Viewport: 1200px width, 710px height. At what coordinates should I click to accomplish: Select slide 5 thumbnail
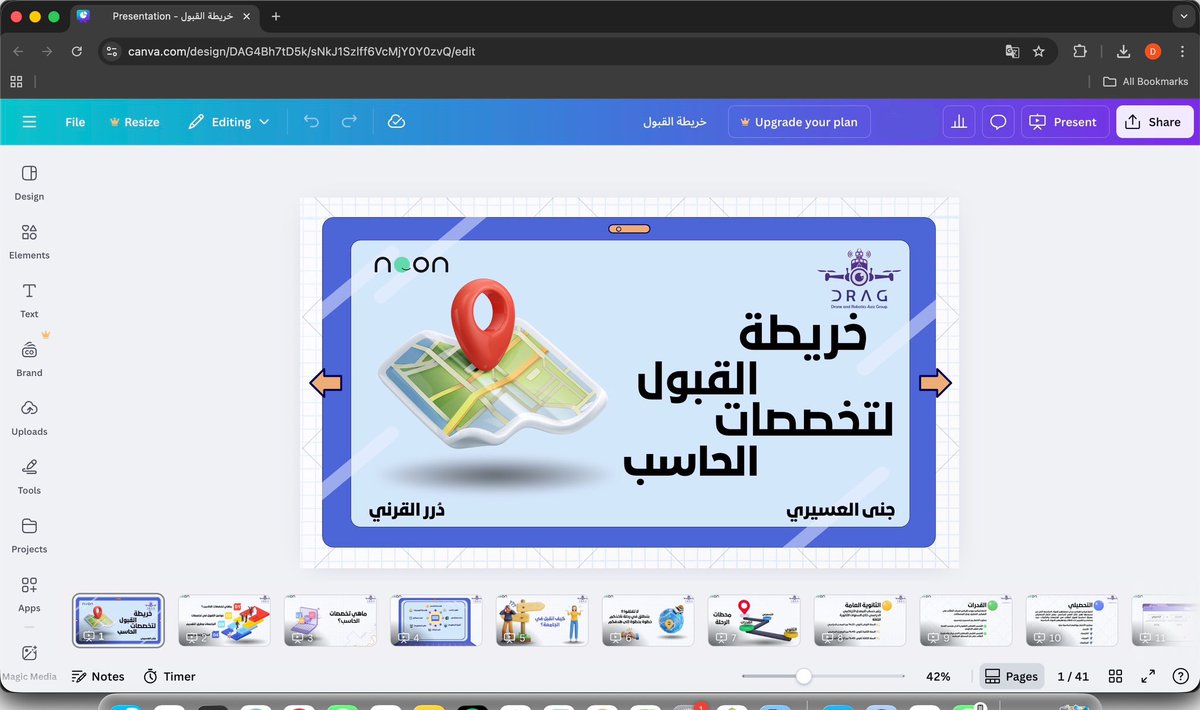point(542,618)
